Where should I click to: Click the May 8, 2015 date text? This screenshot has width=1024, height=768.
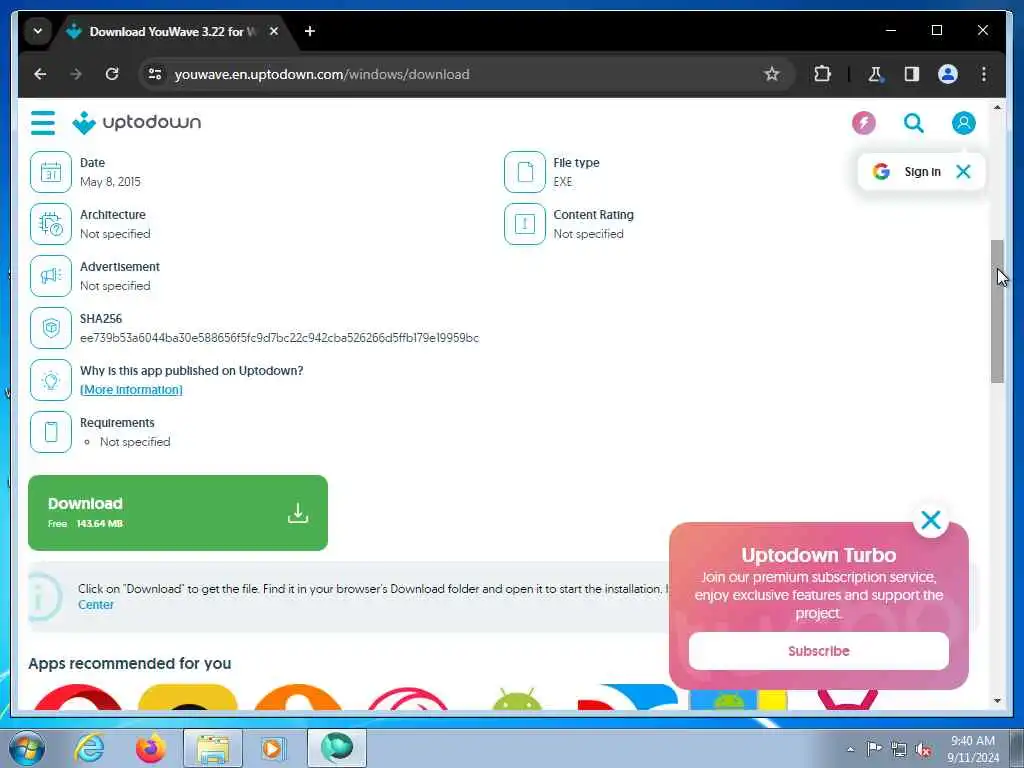click(x=110, y=182)
